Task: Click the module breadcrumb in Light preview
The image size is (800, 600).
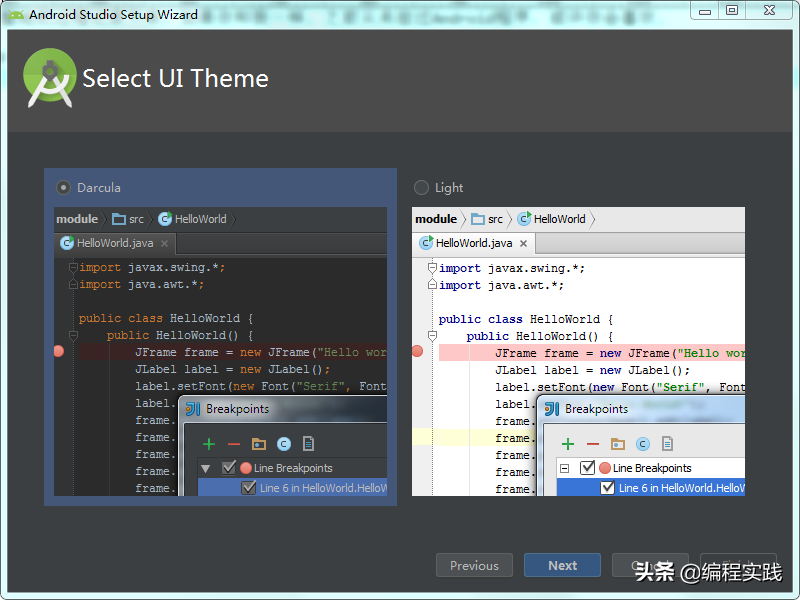Action: click(436, 219)
